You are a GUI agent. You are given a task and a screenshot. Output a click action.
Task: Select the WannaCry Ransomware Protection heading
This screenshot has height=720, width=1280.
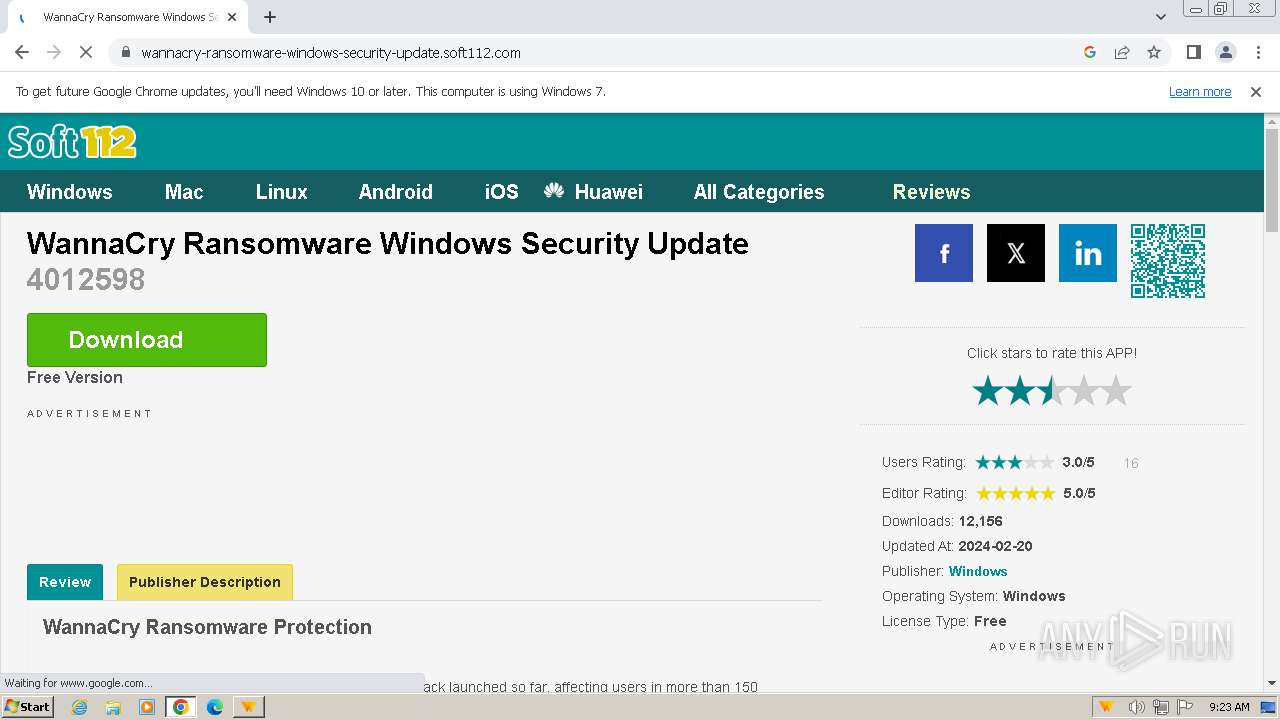click(207, 627)
